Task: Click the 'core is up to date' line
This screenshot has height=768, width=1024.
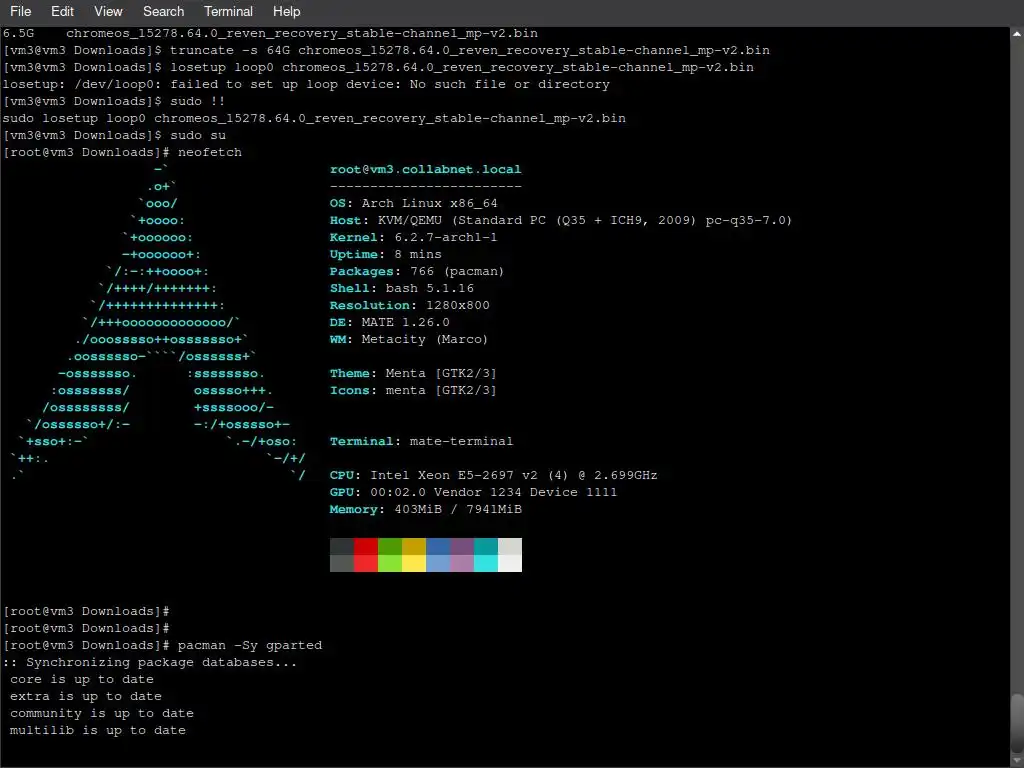Action: 82,679
